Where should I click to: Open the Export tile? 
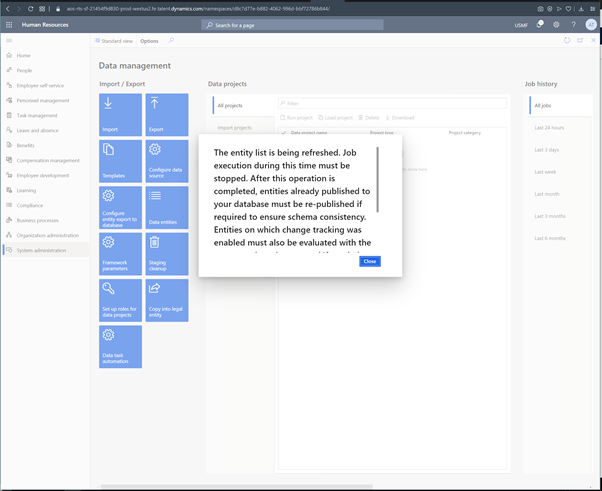(166, 114)
